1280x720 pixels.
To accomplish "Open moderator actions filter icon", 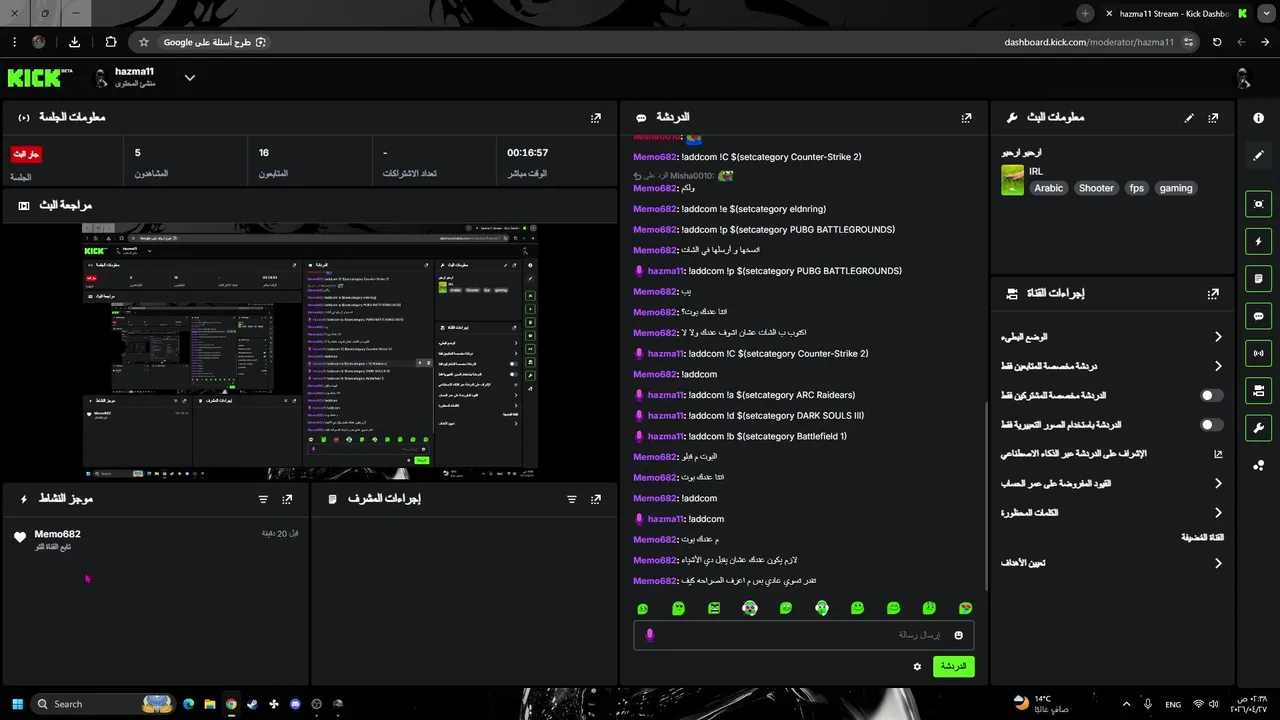I will pyautogui.click(x=572, y=498).
